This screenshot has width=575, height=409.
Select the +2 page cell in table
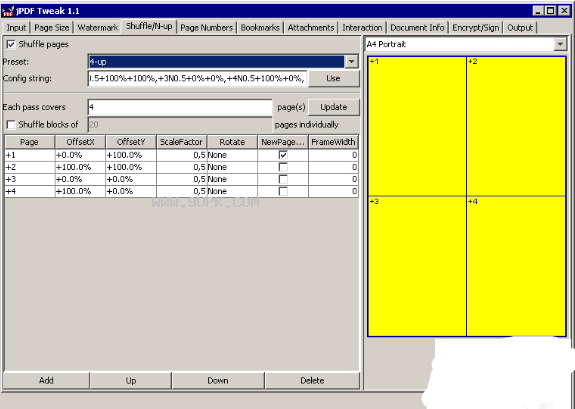[x=30, y=167]
